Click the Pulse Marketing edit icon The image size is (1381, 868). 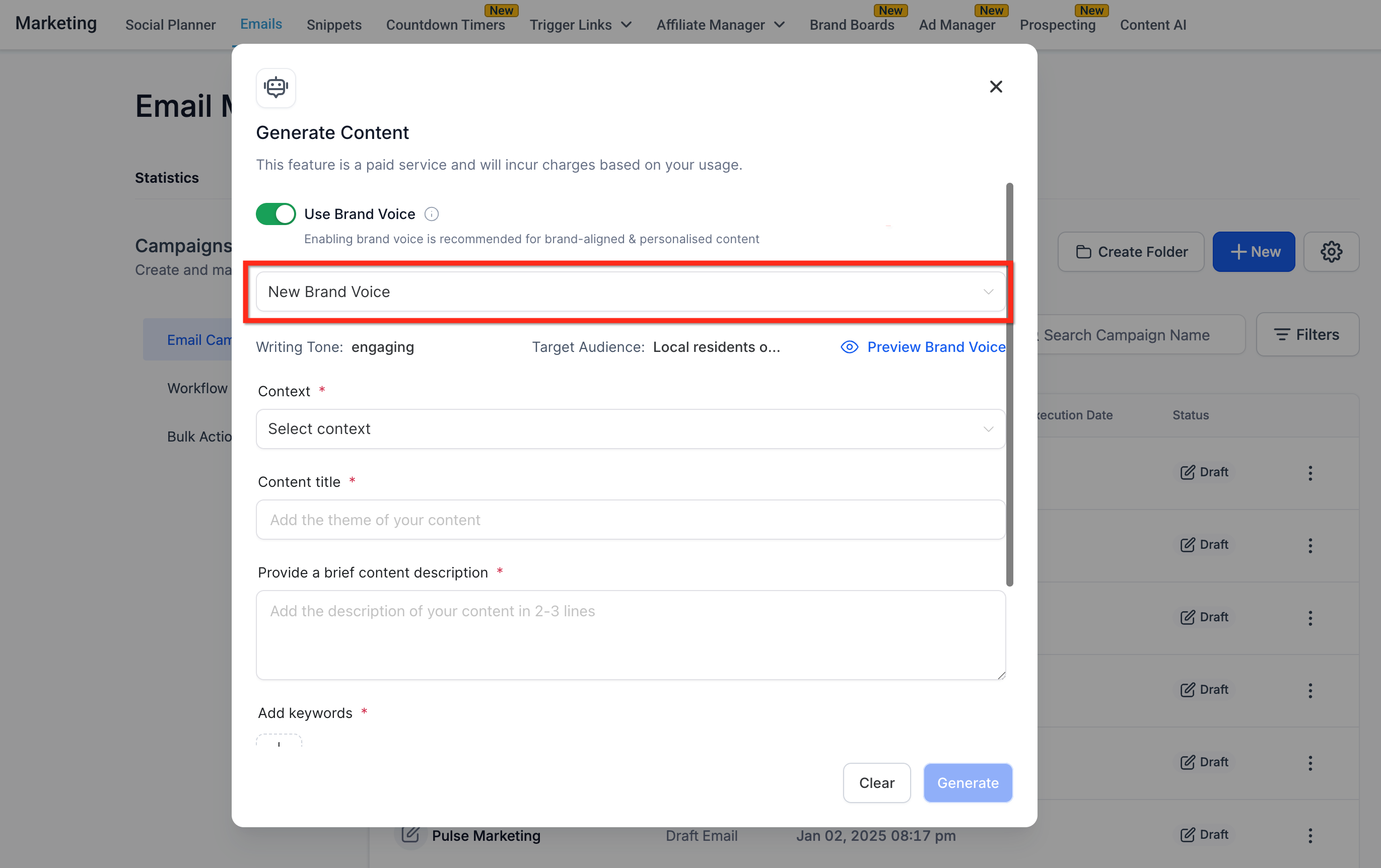point(410,834)
